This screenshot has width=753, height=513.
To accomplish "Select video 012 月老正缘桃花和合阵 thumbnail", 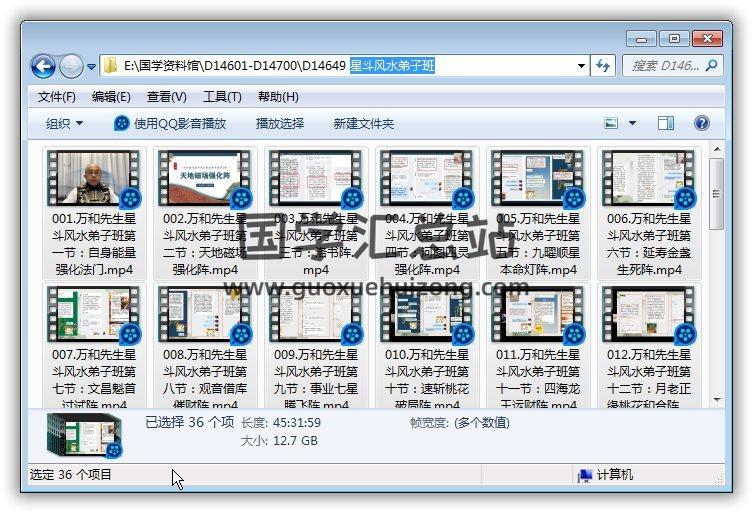I will [649, 315].
